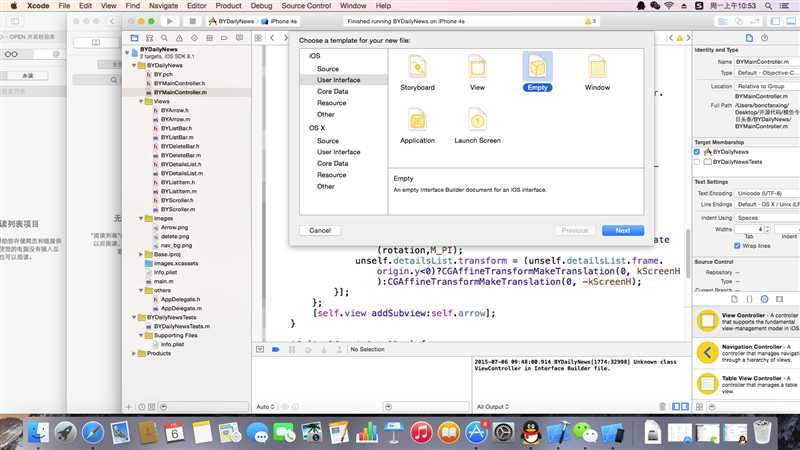This screenshot has width=800, height=450.
Task: Show the File inspector icon
Action: 749,38
